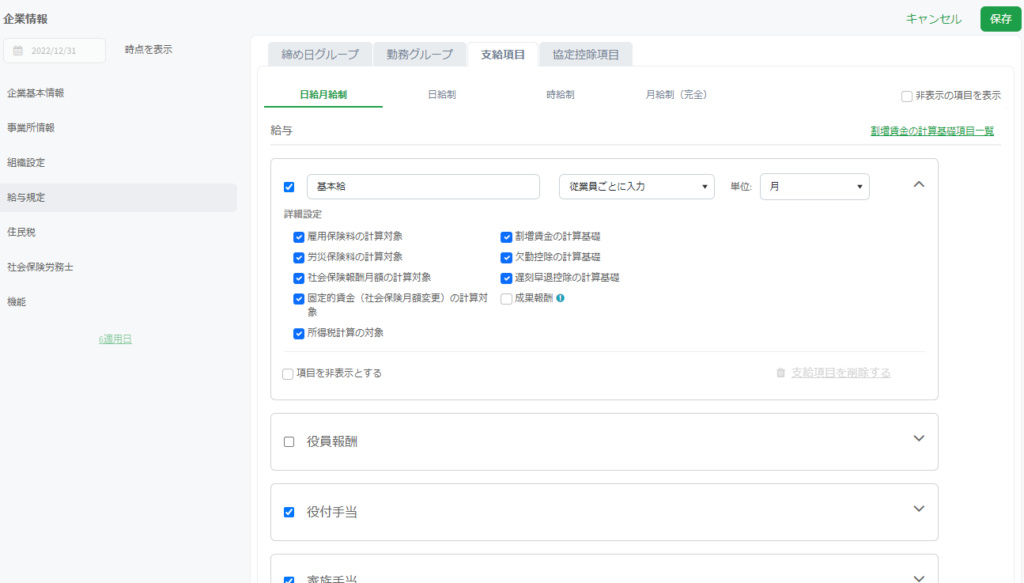Switch to the 協定控除項目 tab
This screenshot has width=1024, height=583.
(x=585, y=55)
